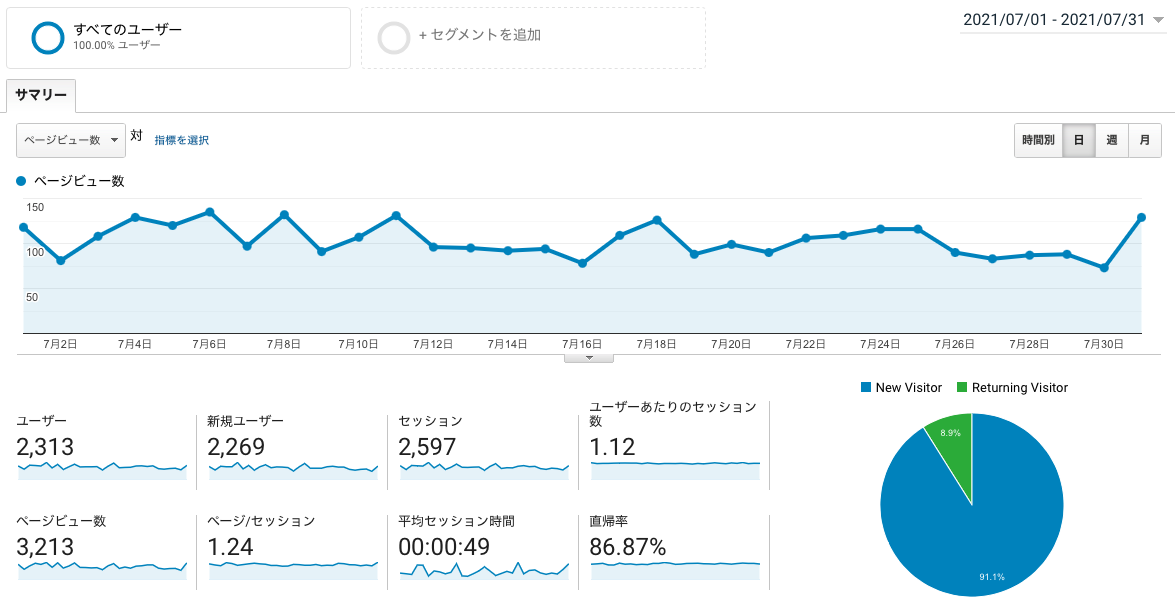1175x606 pixels.
Task: Click the セグメントを追加 empty circle icon
Action: pyautogui.click(x=394, y=37)
